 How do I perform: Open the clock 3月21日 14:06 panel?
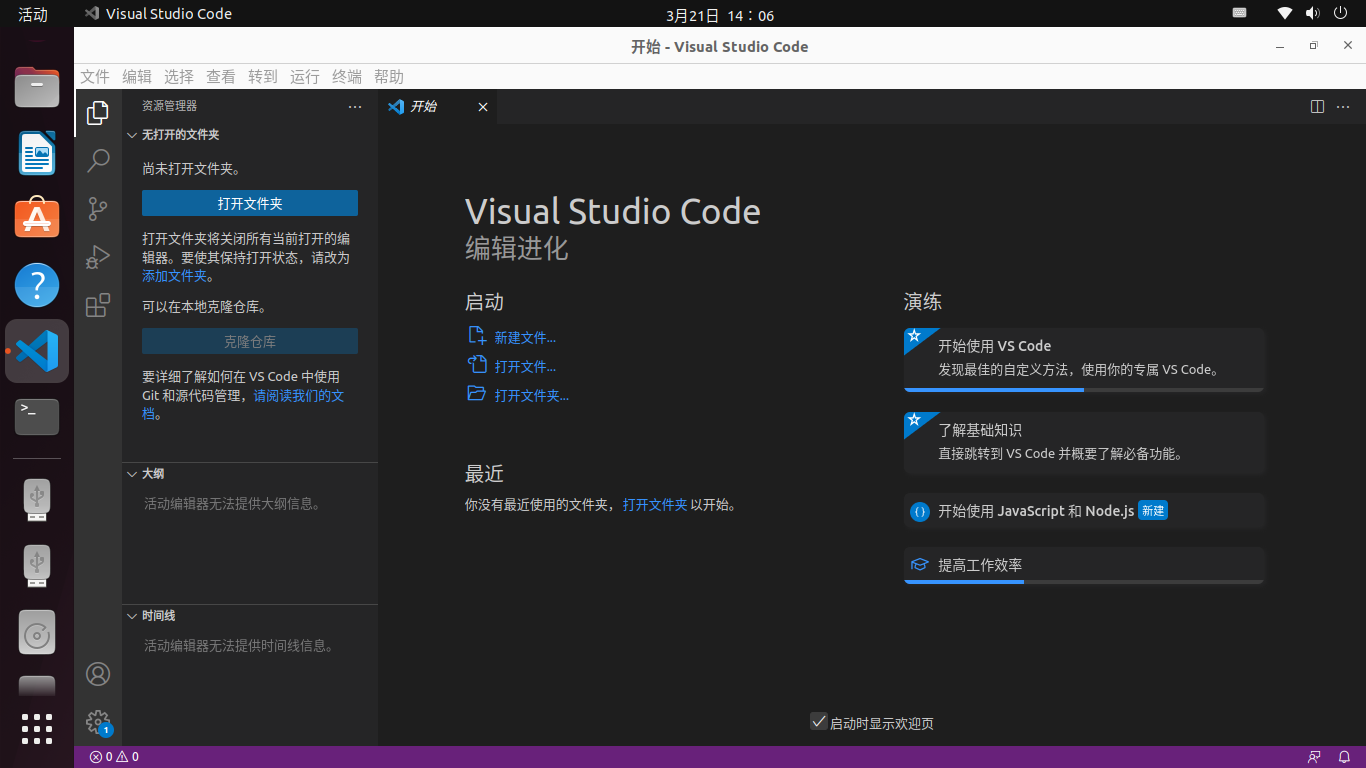(720, 15)
